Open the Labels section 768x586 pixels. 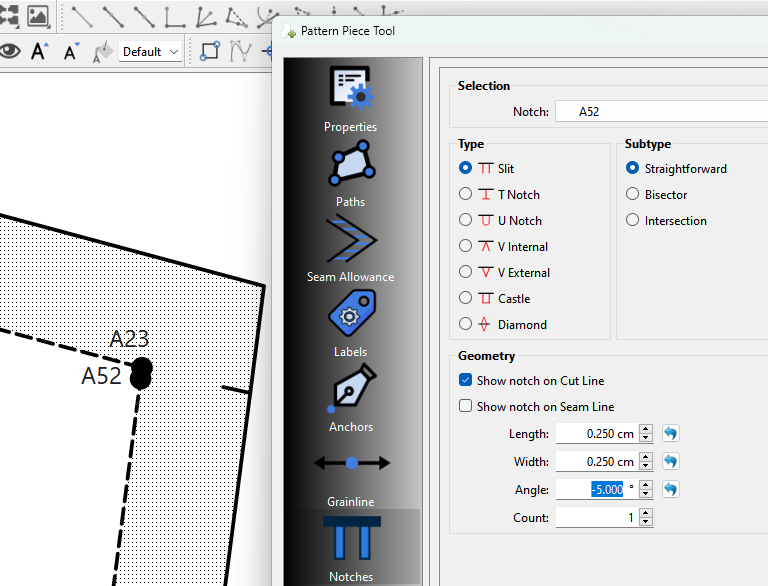350,323
